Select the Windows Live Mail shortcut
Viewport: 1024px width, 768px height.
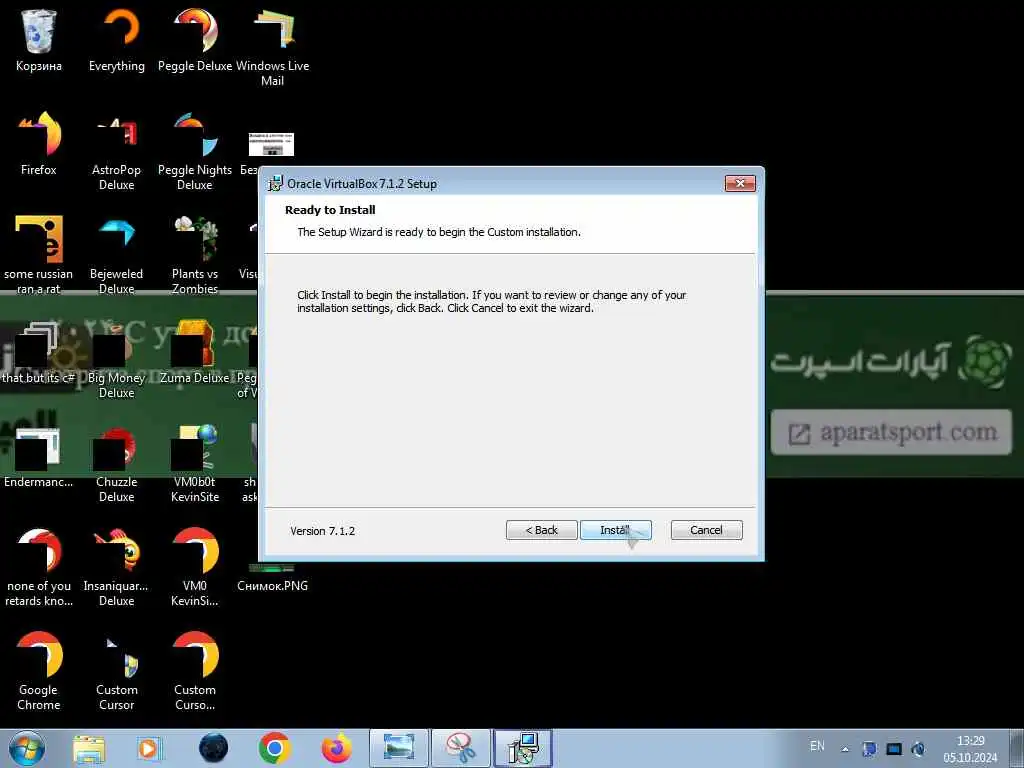click(x=272, y=48)
